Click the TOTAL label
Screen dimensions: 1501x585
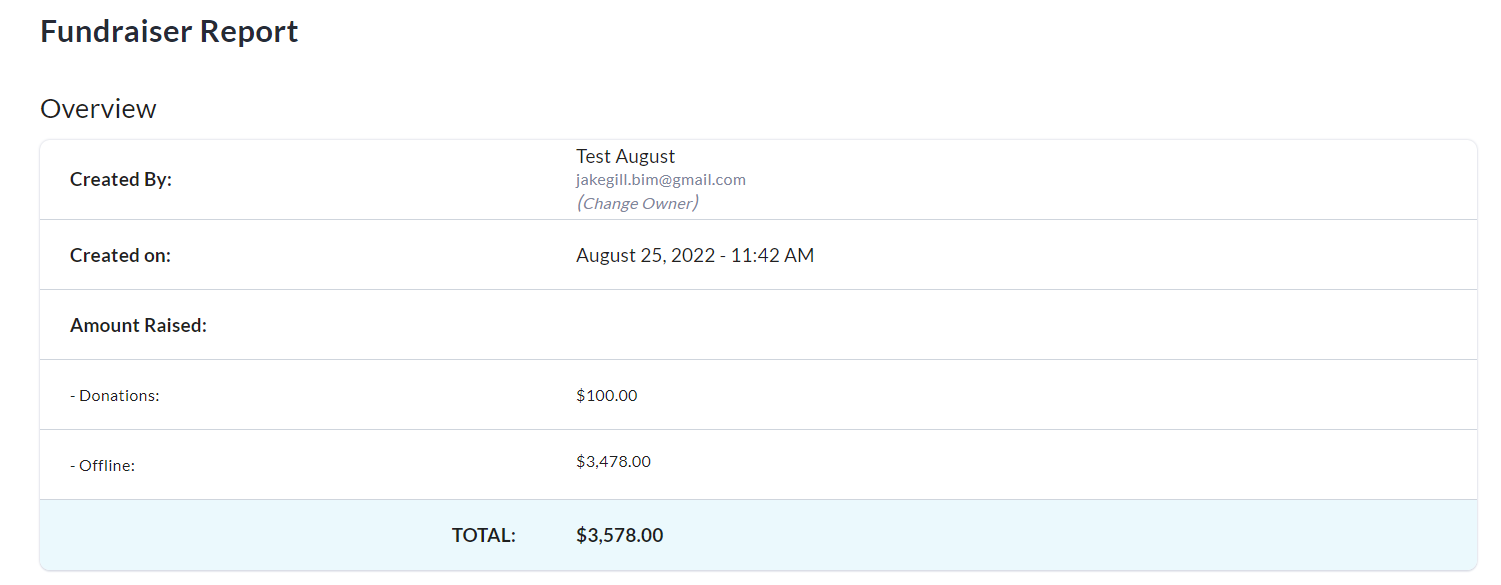point(483,535)
